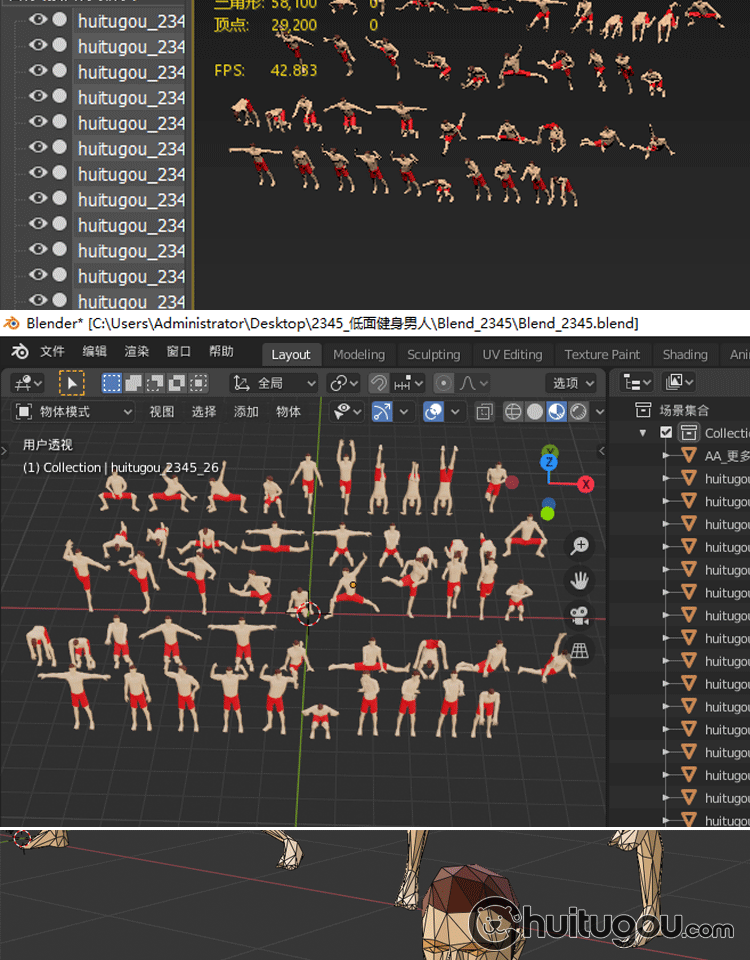Click the Collection box icon in outliner
750x960 pixels.
689,433
